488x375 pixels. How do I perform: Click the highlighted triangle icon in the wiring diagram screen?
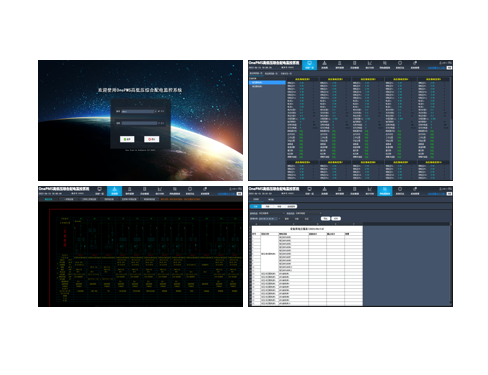coord(114,191)
